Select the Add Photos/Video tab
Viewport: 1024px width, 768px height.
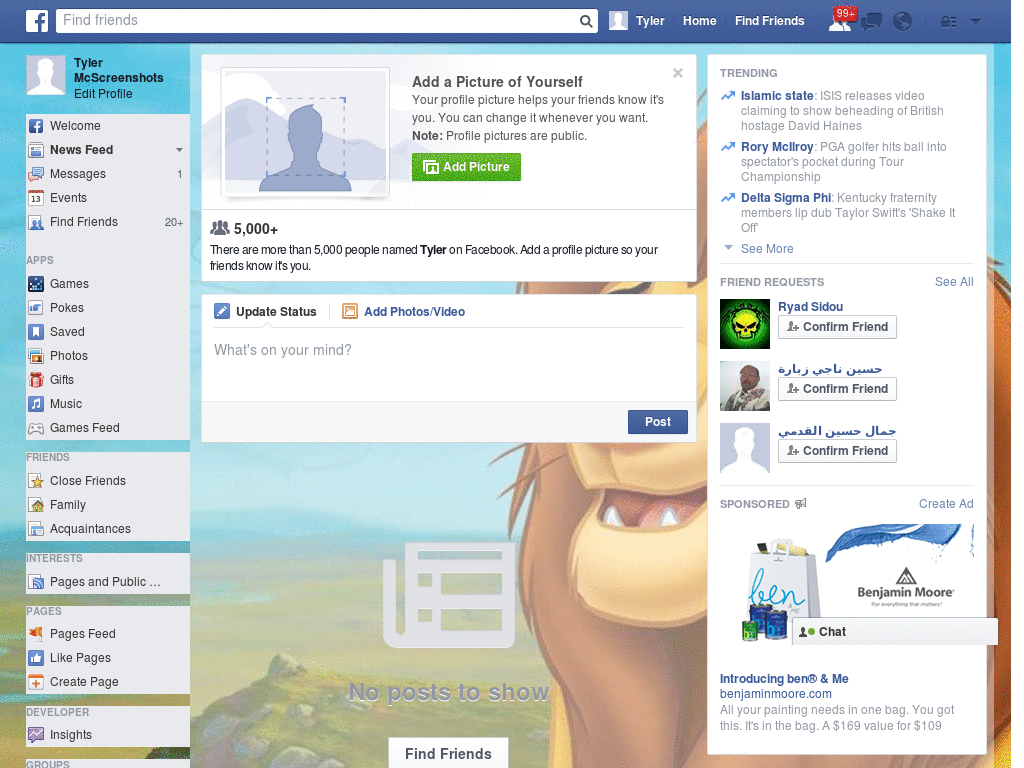[x=404, y=312]
